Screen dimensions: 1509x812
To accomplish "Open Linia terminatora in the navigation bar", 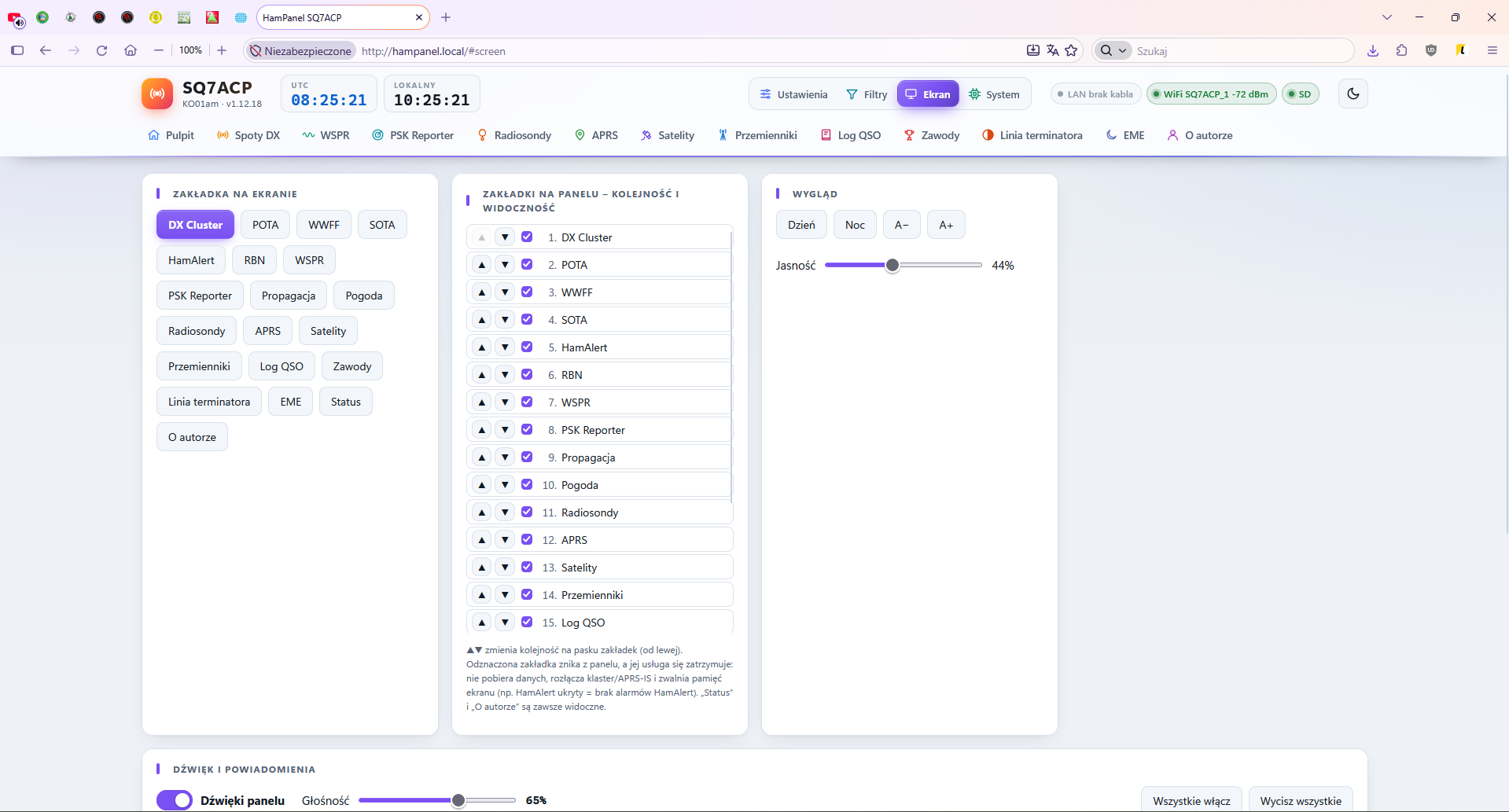I will coord(1032,135).
